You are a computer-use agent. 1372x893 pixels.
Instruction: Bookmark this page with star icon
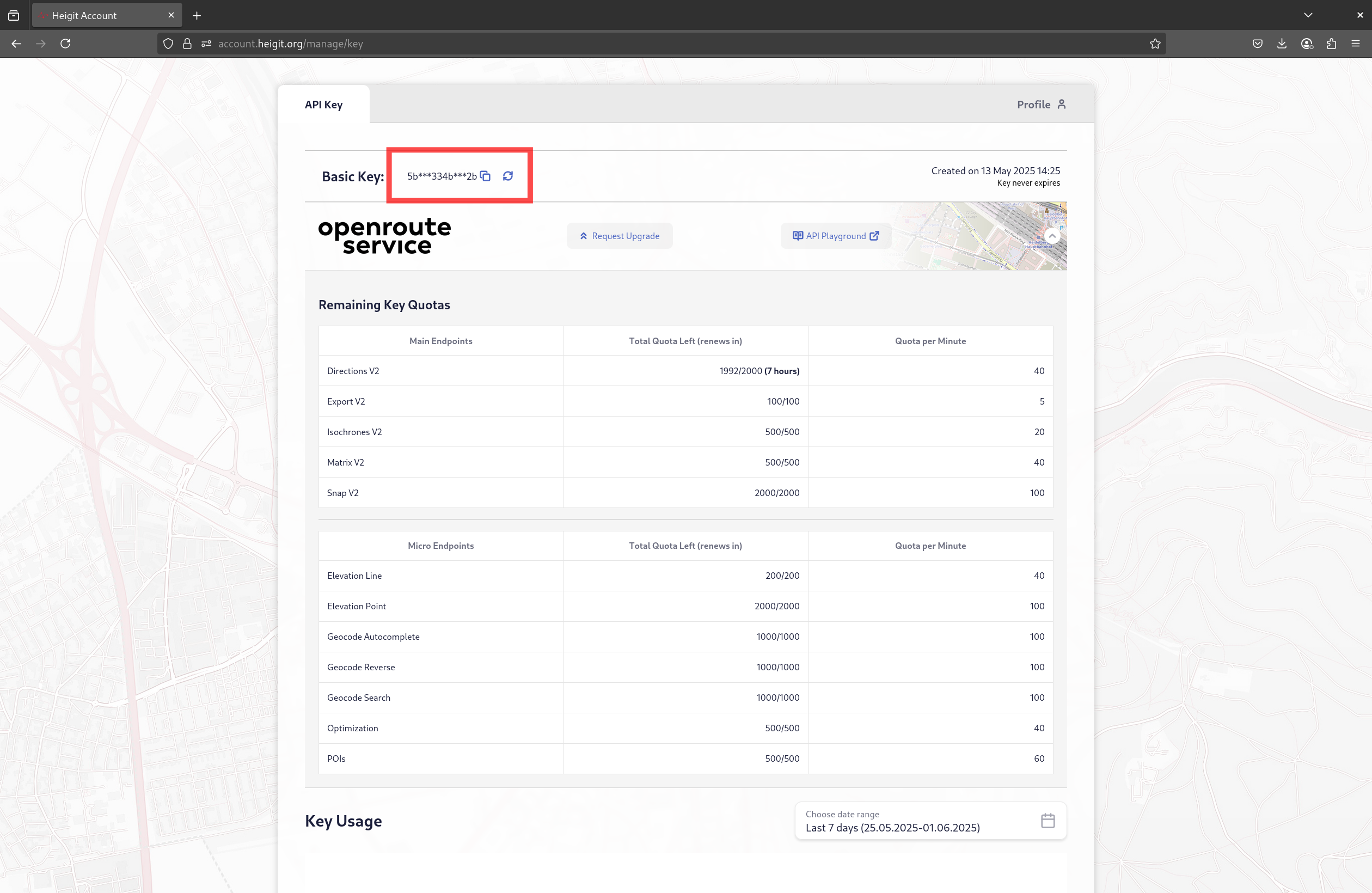click(1155, 44)
